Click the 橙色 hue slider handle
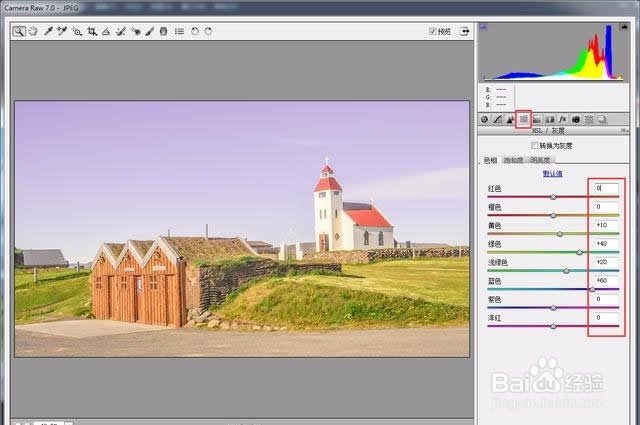This screenshot has height=425, width=640. pos(553,216)
